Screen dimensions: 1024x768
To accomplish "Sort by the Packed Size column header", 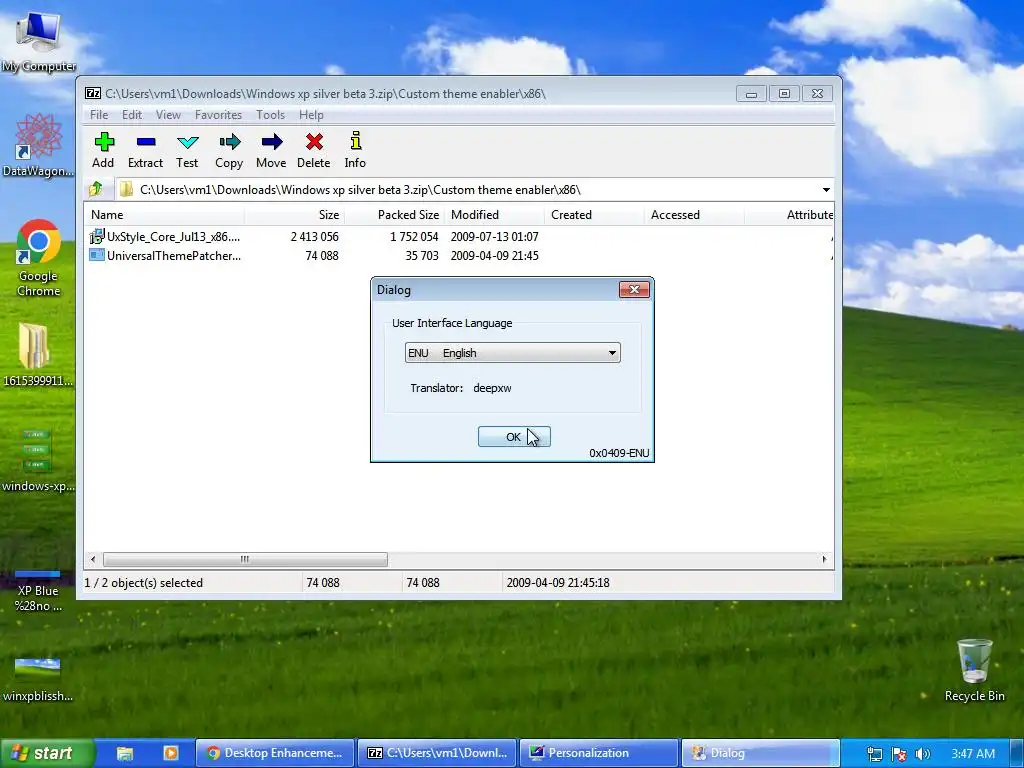I will [x=394, y=215].
